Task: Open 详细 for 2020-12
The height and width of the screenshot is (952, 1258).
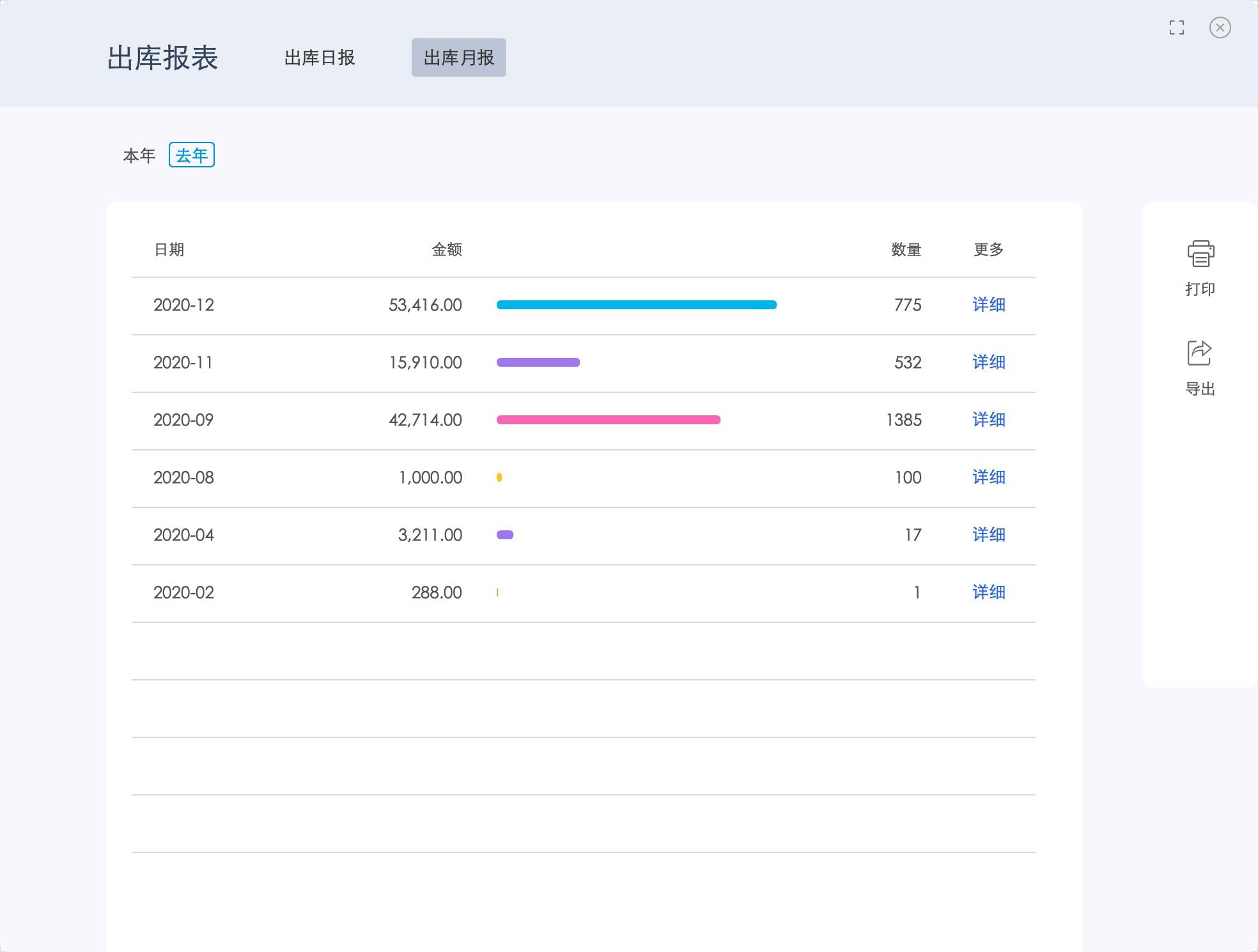Action: [988, 305]
